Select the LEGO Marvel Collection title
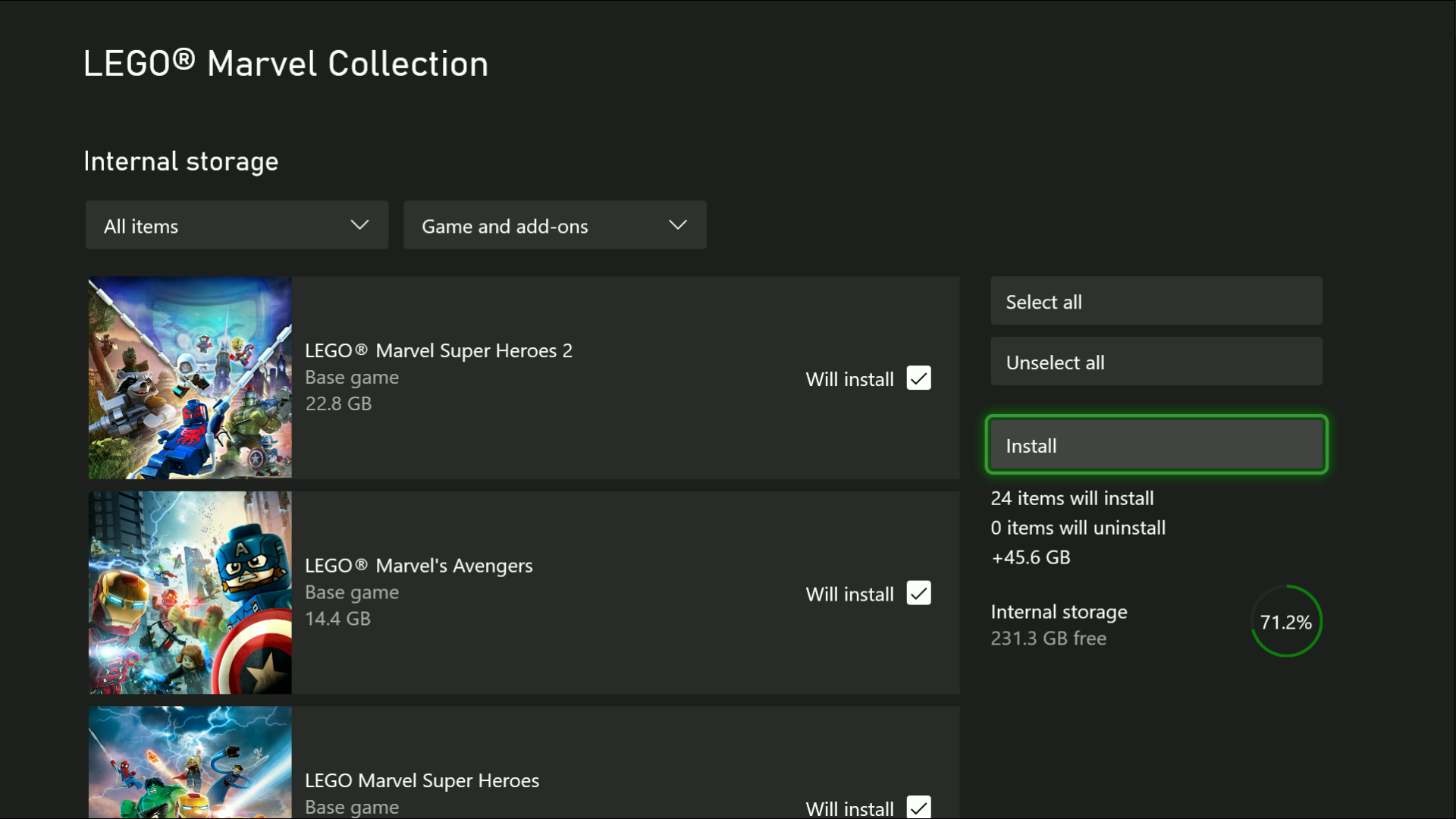Image resolution: width=1456 pixels, height=819 pixels. (286, 63)
